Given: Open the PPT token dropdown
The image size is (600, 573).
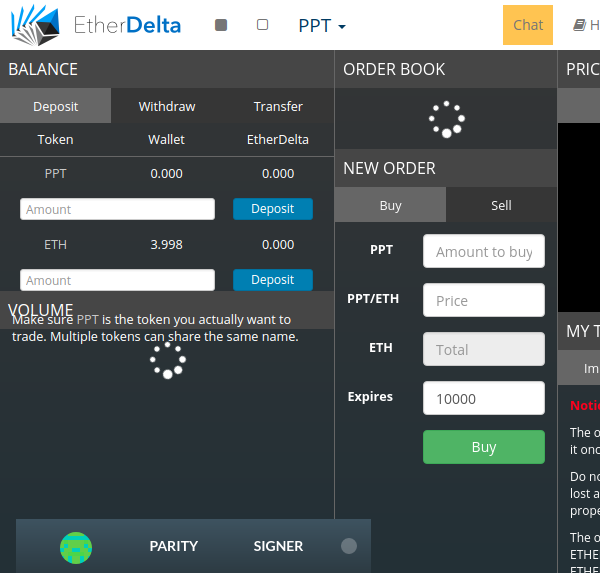Looking at the screenshot, I should tap(322, 26).
